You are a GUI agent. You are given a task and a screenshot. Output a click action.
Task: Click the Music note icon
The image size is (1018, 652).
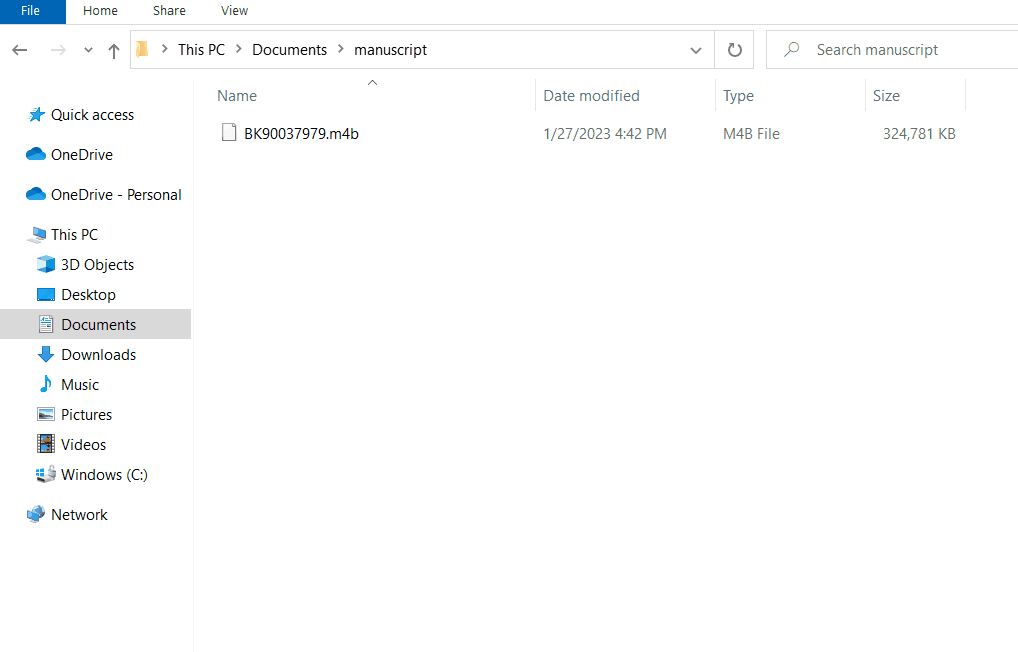45,385
